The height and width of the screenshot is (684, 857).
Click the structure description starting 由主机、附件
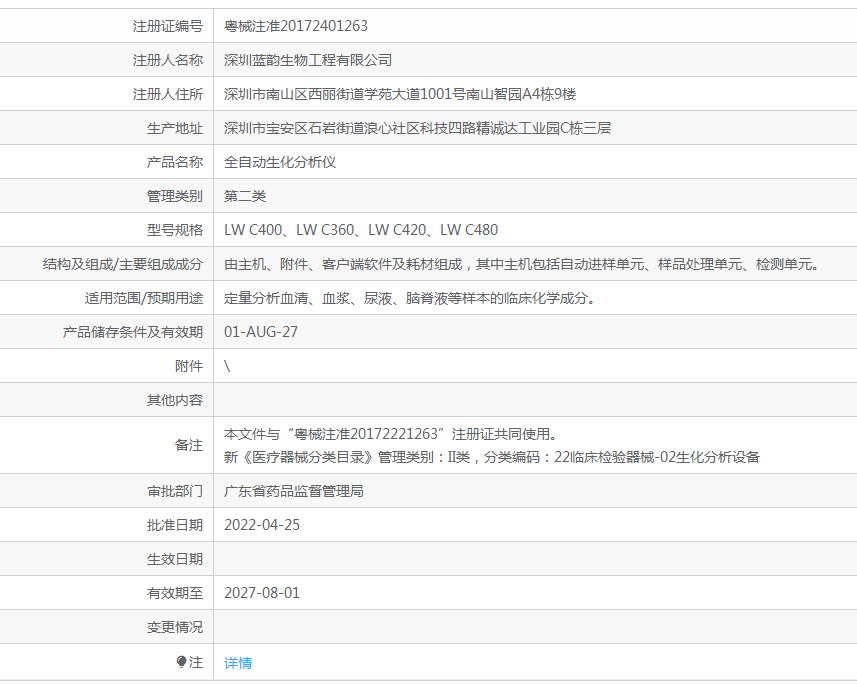point(522,264)
